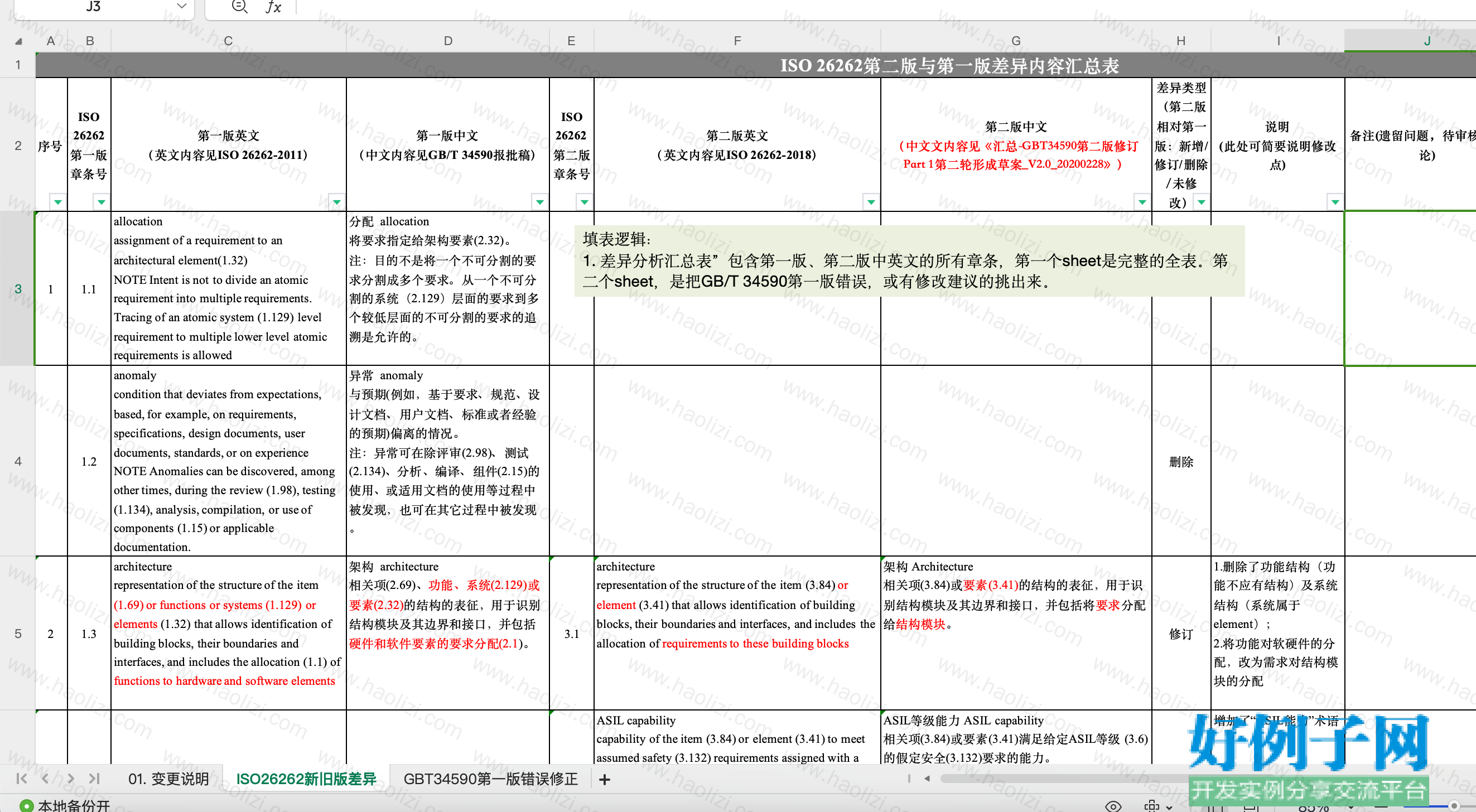Open filter dropdown for ISO 26262 第一版章条号
The width and height of the screenshot is (1476, 812).
click(102, 202)
